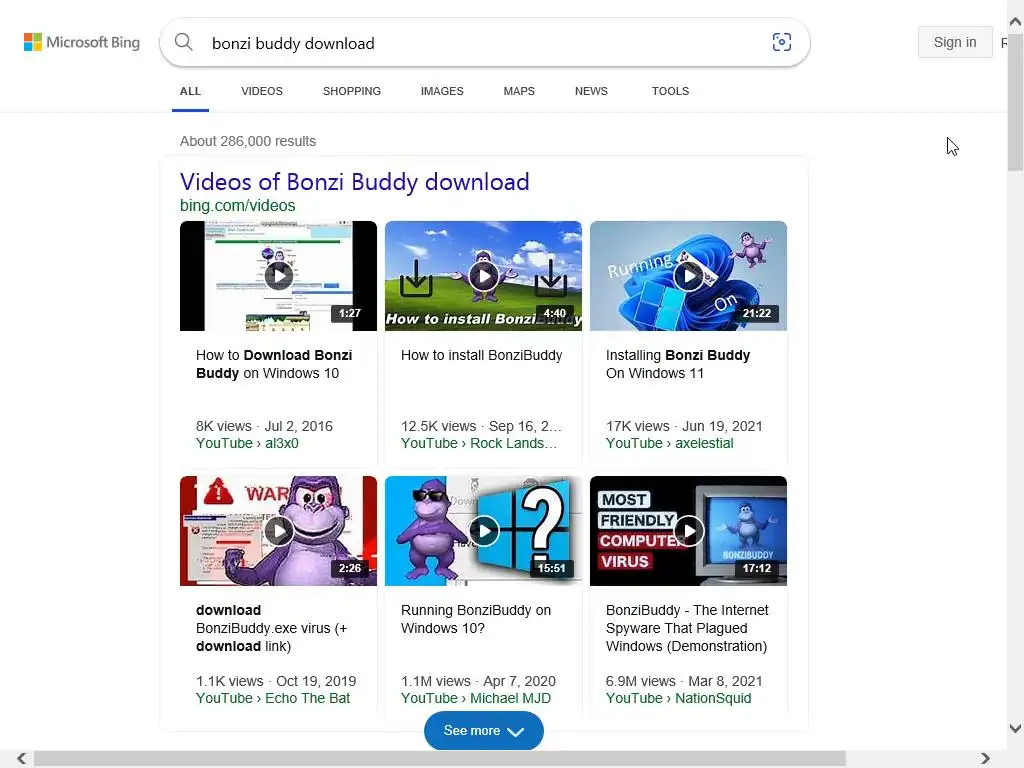This screenshot has width=1024, height=768.
Task: Open 'Installing Bonzi Buddy On Windows 11' title
Action: coord(678,364)
